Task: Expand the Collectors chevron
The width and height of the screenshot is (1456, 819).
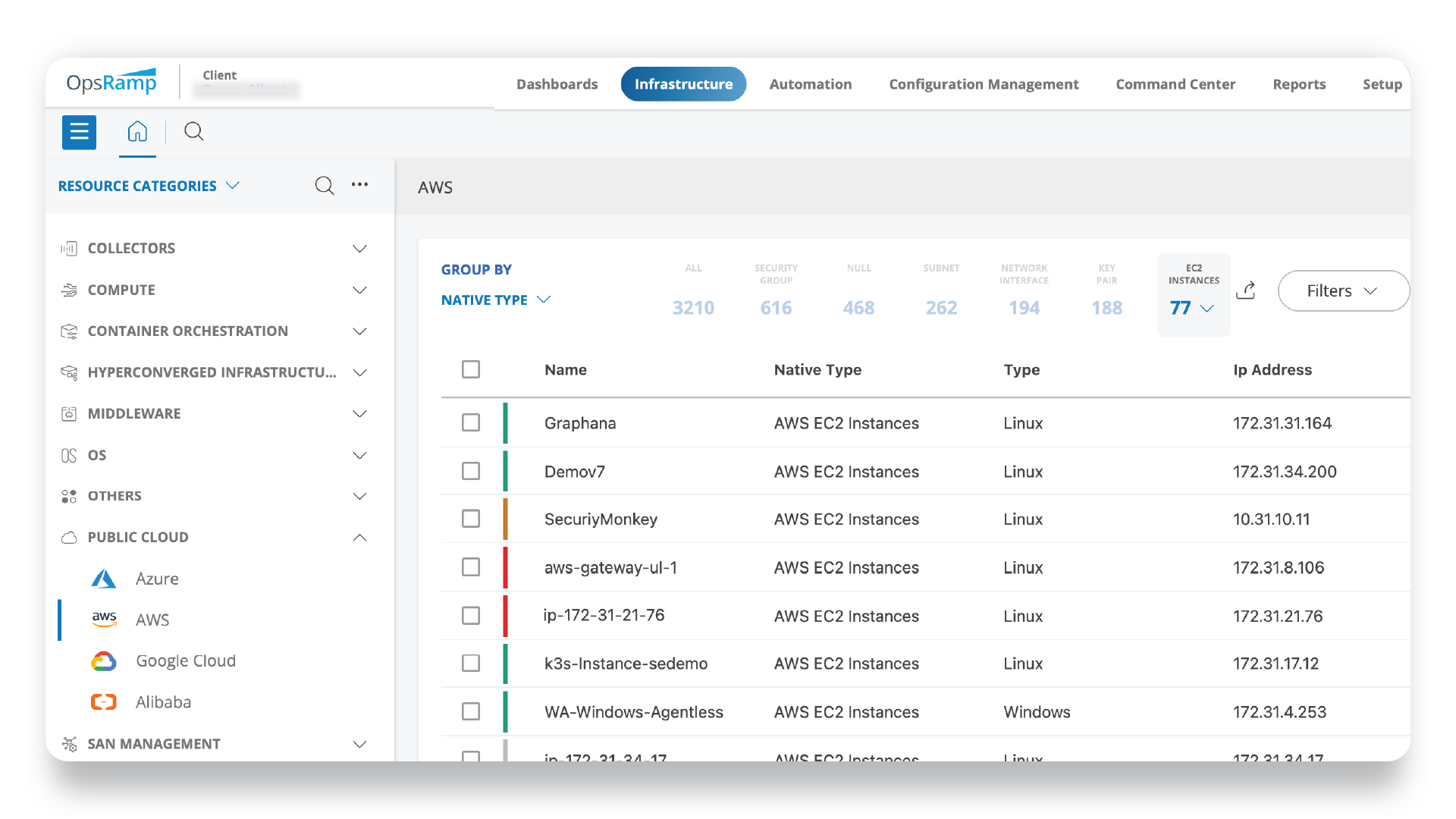Action: [360, 249]
